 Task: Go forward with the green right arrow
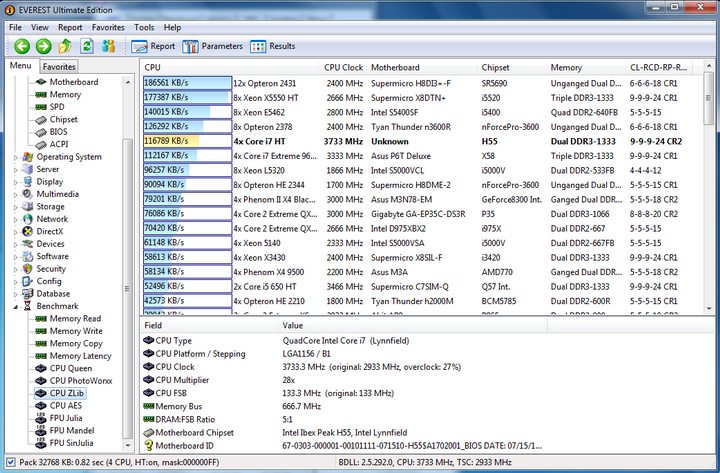point(44,46)
